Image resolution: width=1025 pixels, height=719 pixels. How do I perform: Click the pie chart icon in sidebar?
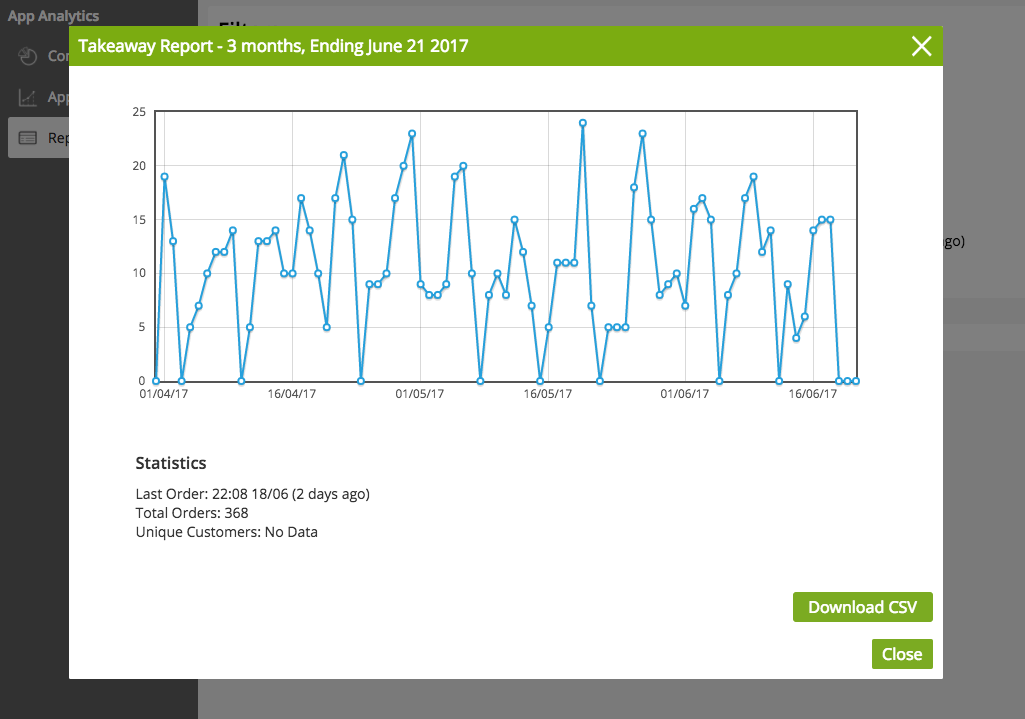(x=28, y=56)
